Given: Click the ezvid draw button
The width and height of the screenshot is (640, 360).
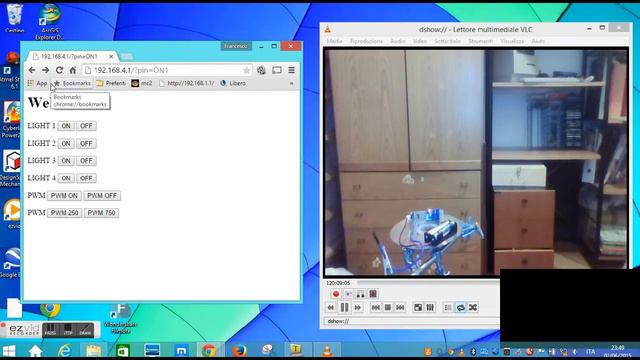Looking at the screenshot, I should pyautogui.click(x=85, y=330).
